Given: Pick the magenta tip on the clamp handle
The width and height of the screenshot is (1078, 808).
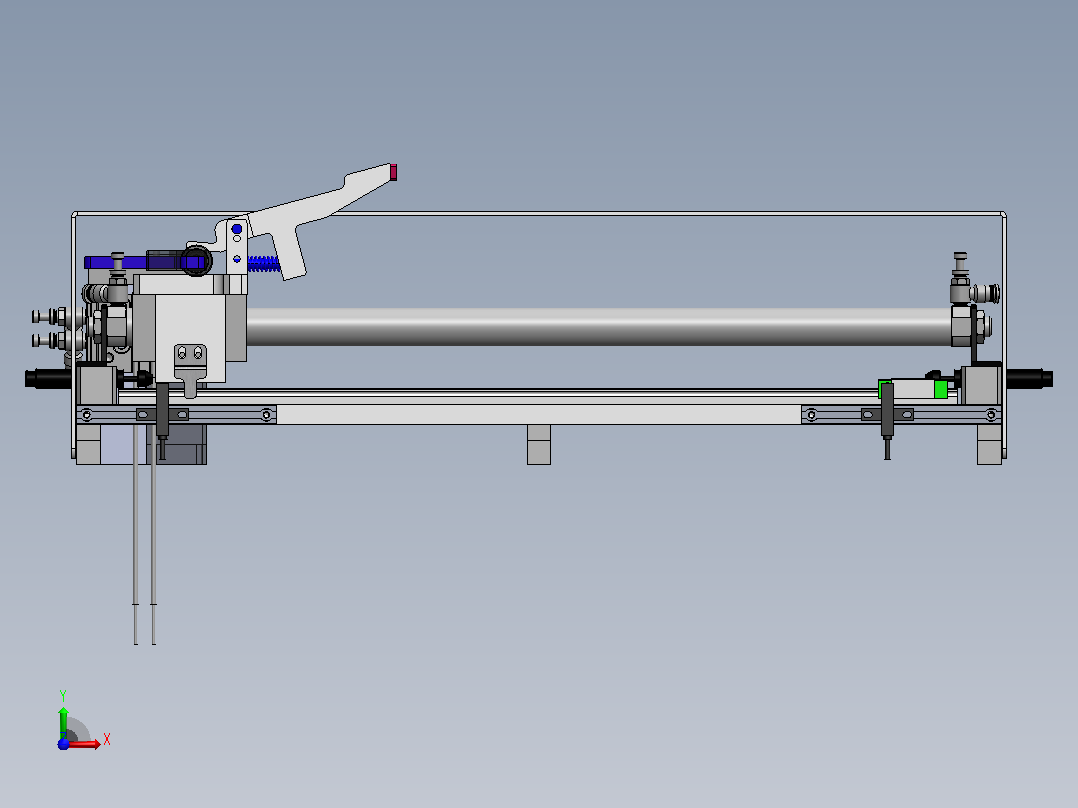Looking at the screenshot, I should [393, 172].
